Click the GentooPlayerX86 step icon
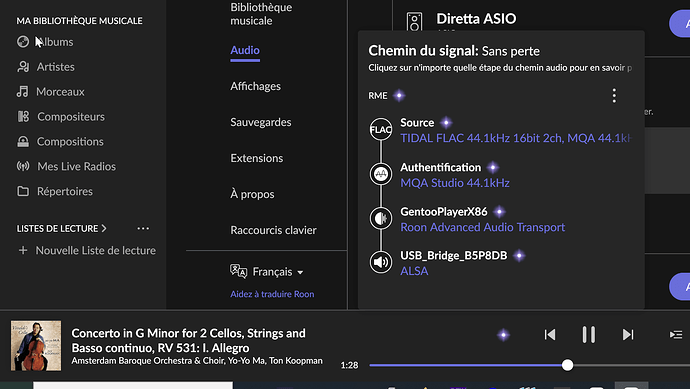690x389 pixels. click(x=381, y=218)
